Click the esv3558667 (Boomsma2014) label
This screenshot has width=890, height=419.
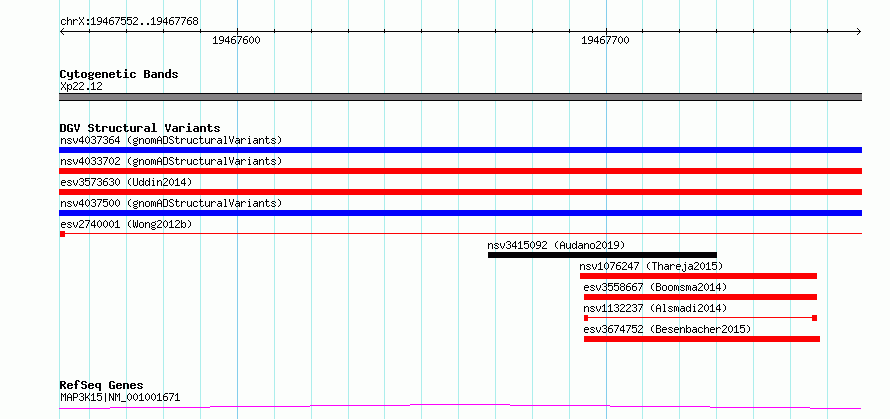tap(655, 287)
